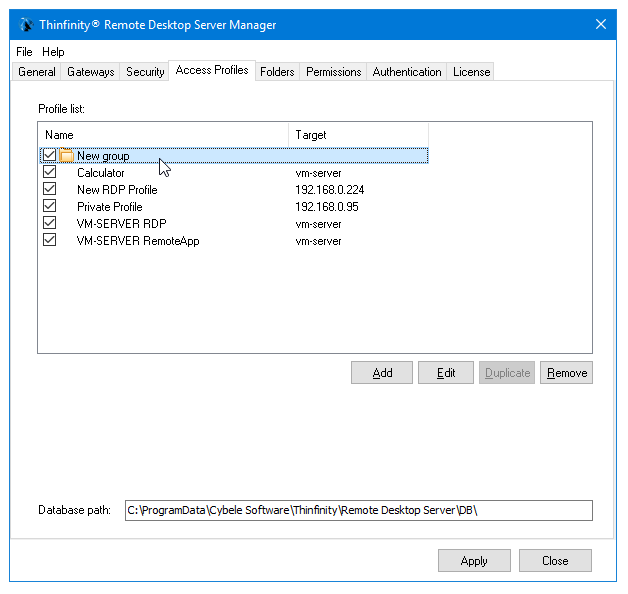The width and height of the screenshot is (628, 594).
Task: Uncheck the New group checkbox
Action: pyautogui.click(x=49, y=155)
